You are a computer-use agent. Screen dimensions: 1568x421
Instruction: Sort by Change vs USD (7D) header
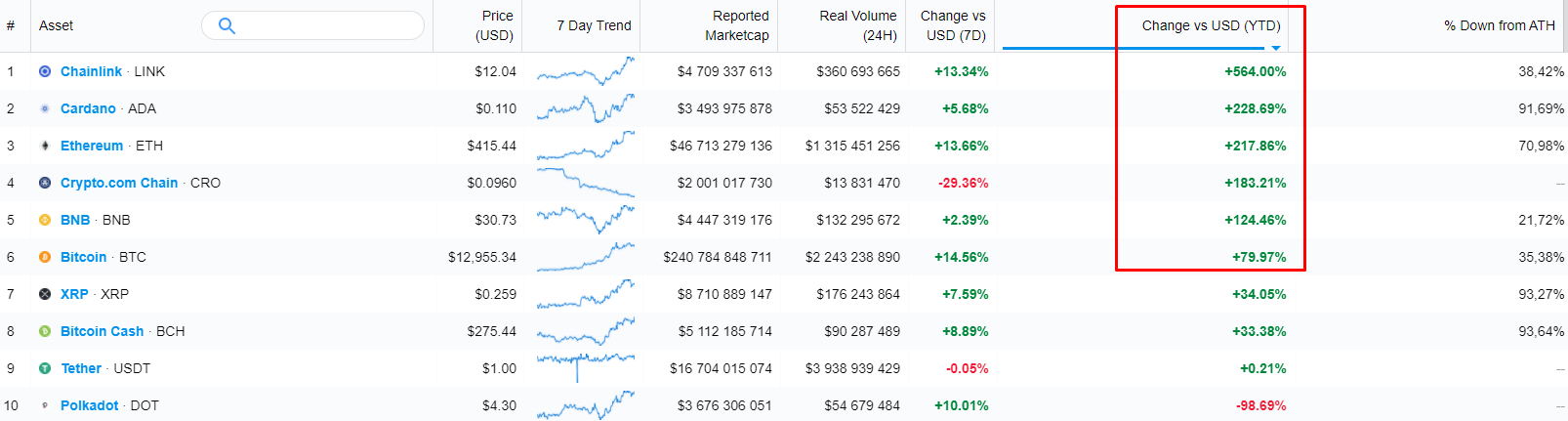pyautogui.click(x=953, y=25)
